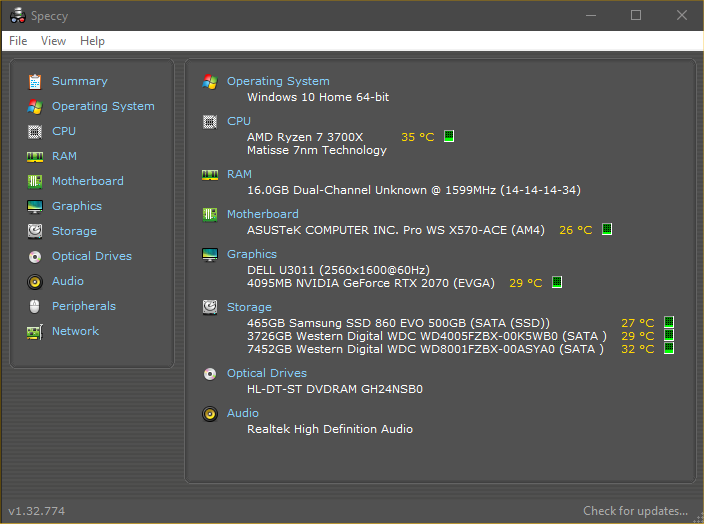Click 'Matisse 7nm Technology' text
Screen dimensions: 704x524
coord(317,151)
